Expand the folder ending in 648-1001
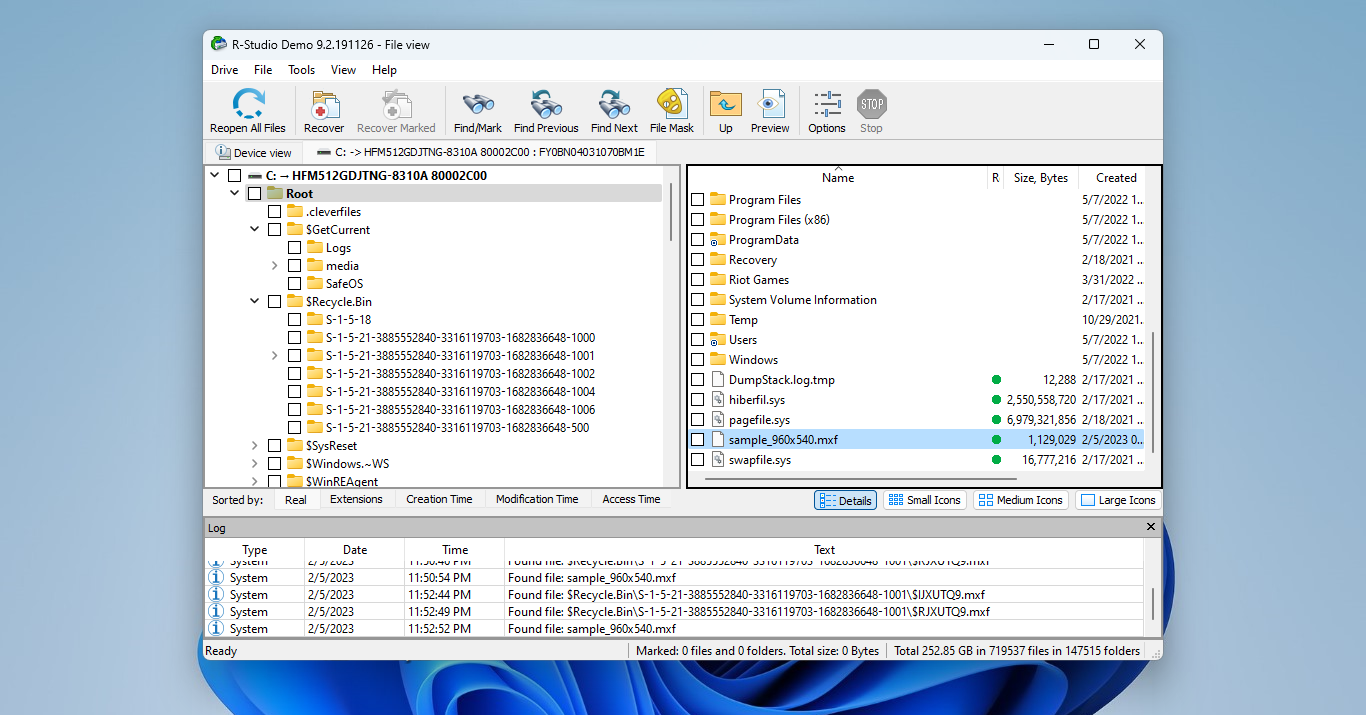 tap(274, 356)
